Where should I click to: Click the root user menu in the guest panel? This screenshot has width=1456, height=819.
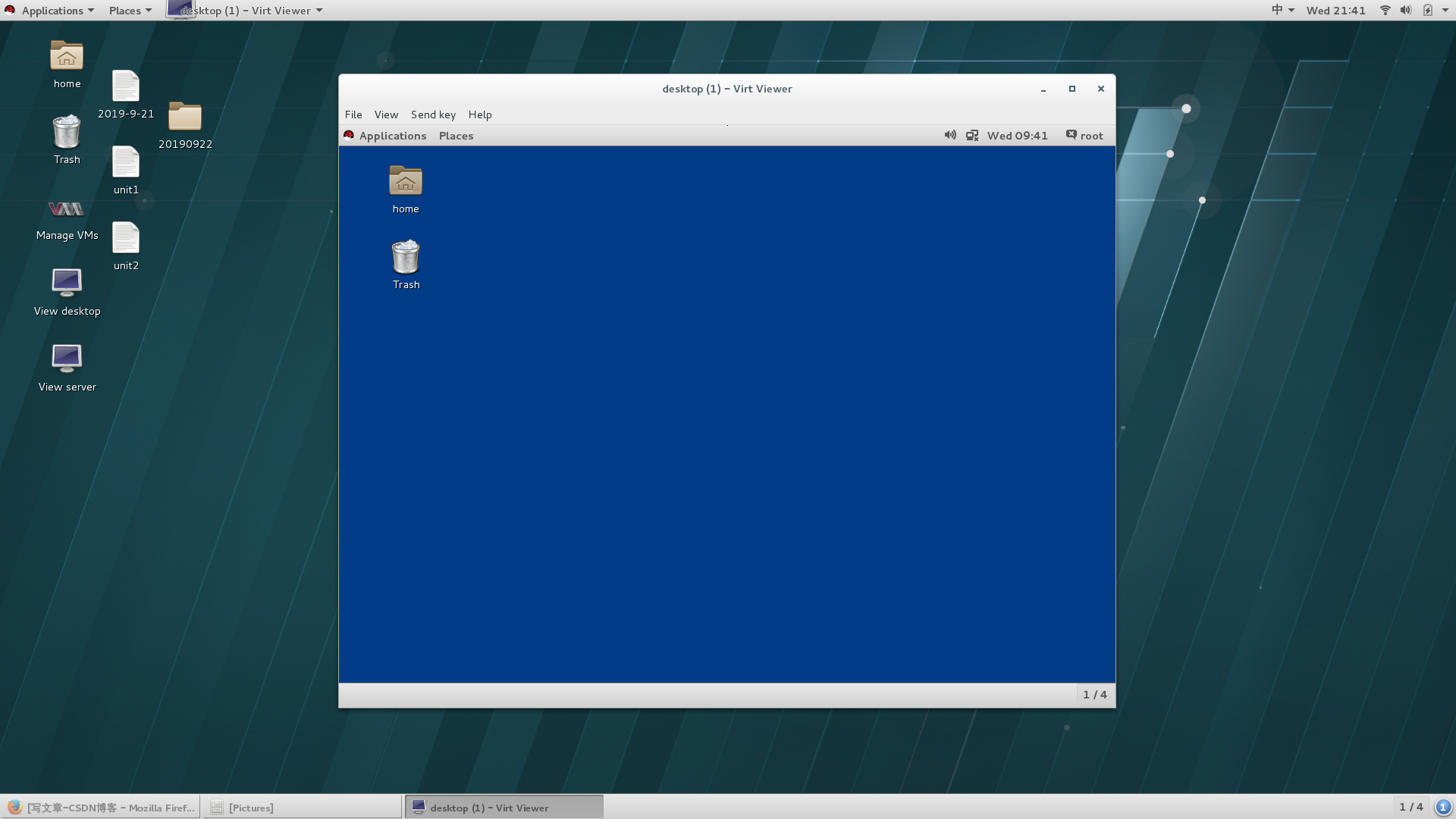click(x=1084, y=135)
